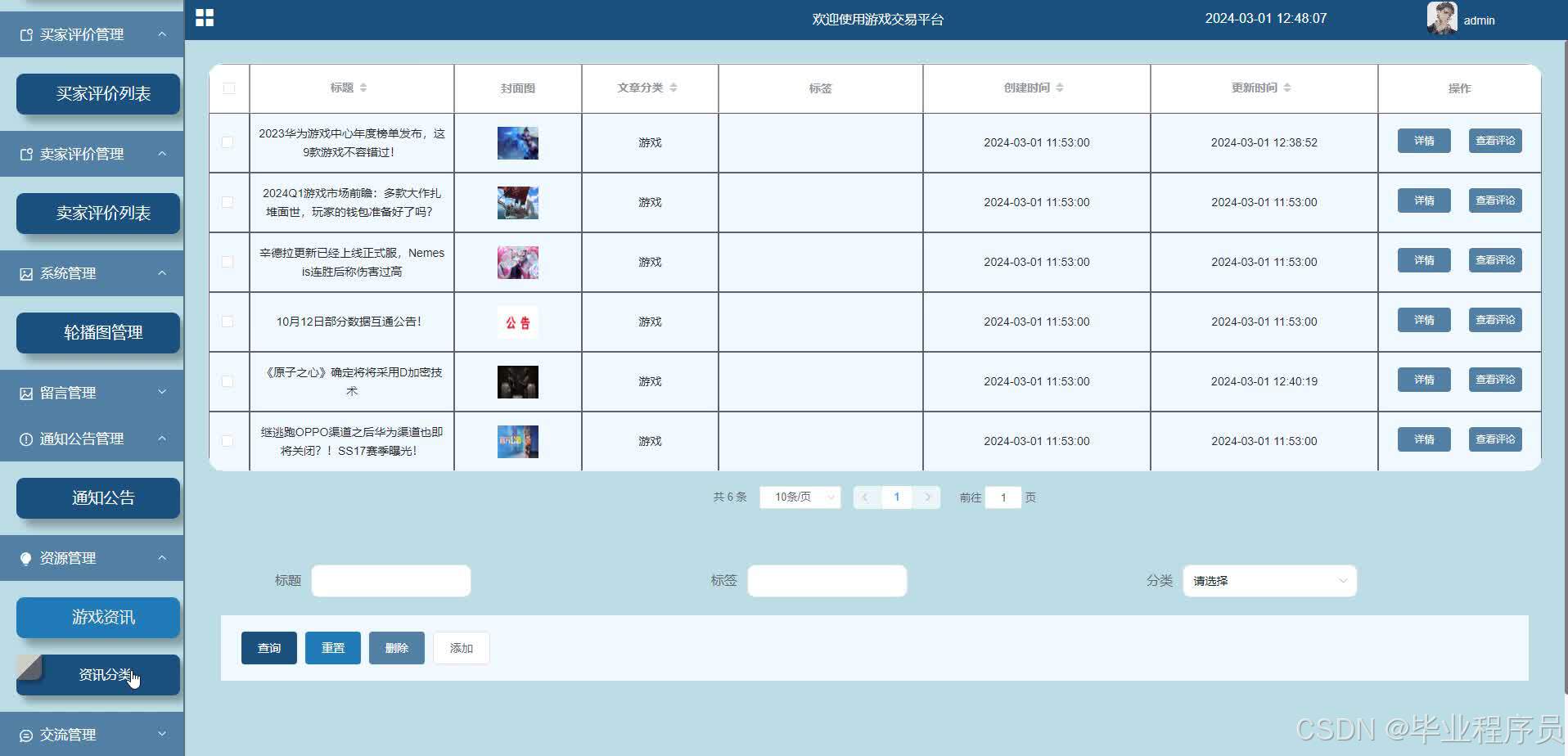
Task: Check the 继逃跑OPPO渠道 row checkbox
Action: [x=228, y=441]
